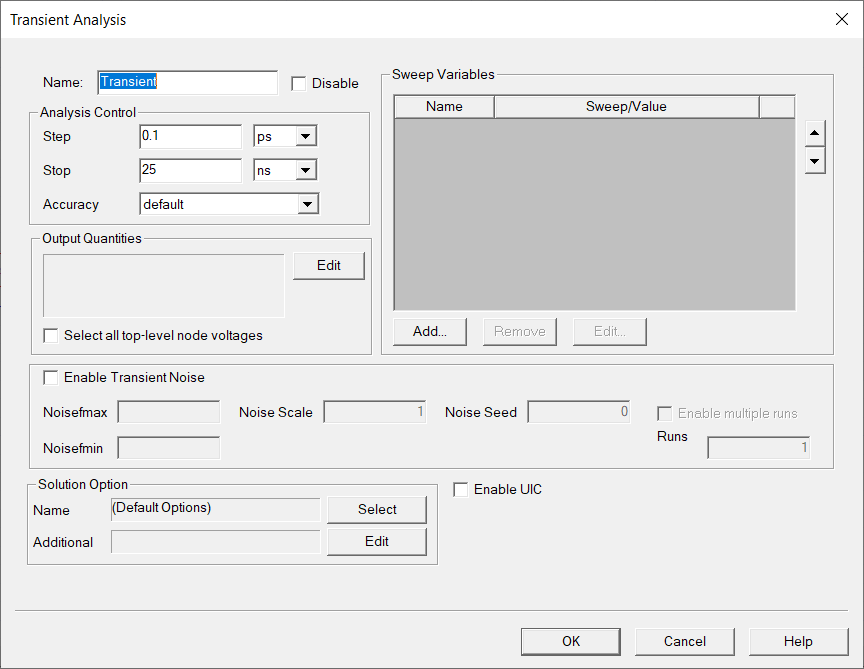This screenshot has width=864, height=669.
Task: Confirm with the OK button
Action: [571, 641]
